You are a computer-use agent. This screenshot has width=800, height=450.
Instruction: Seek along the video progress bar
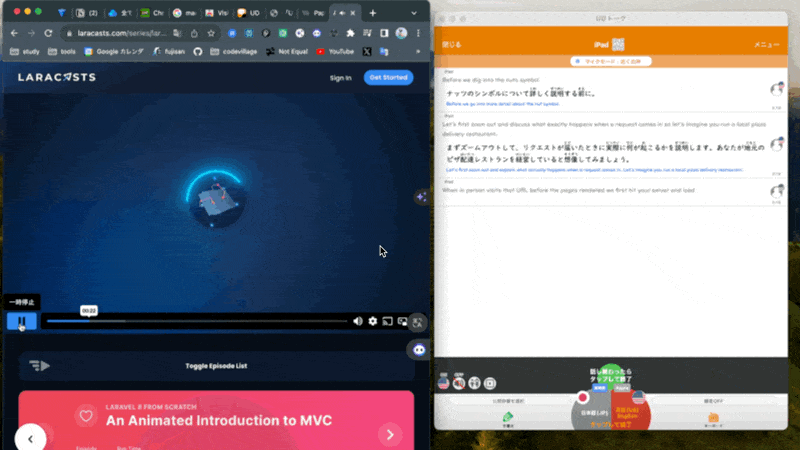tap(197, 321)
